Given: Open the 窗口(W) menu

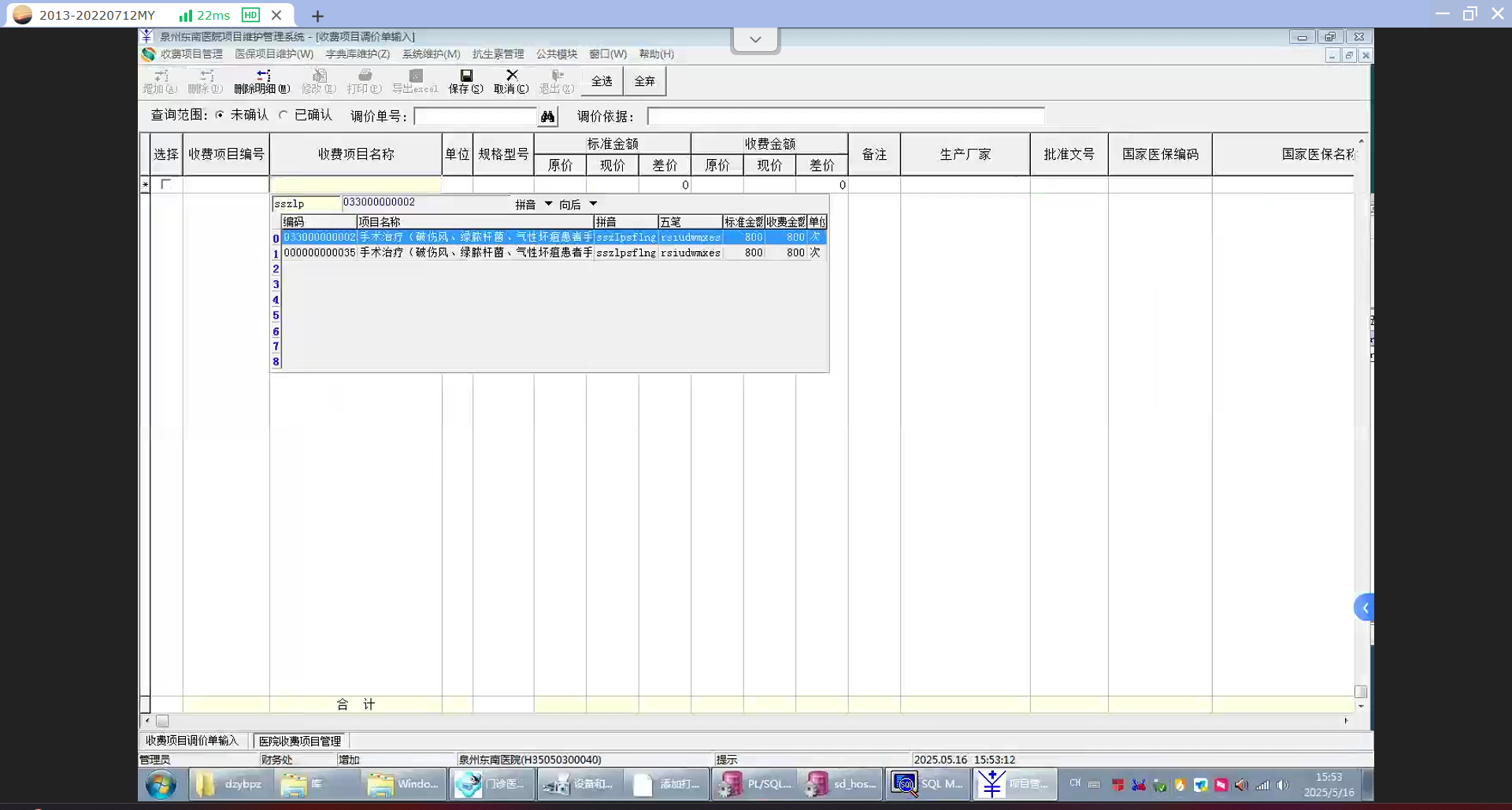Looking at the screenshot, I should (608, 54).
